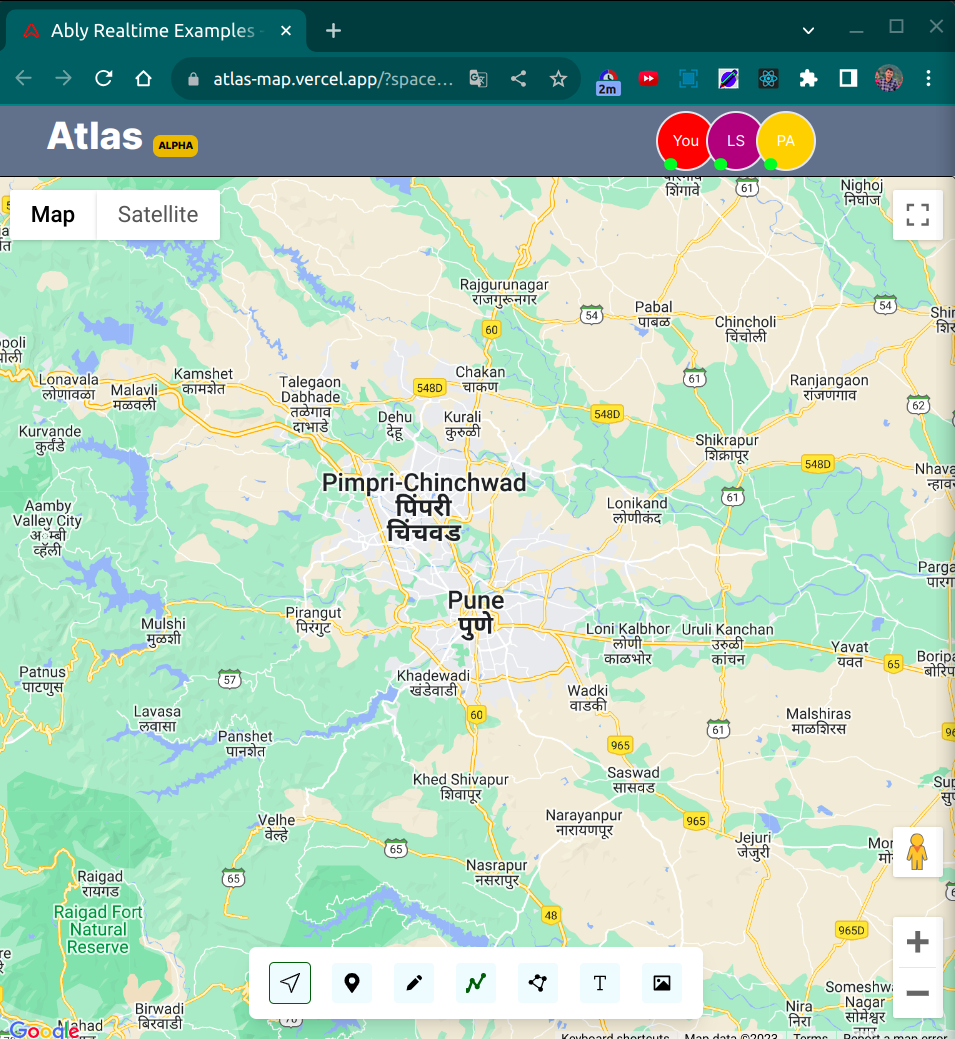Switch to Satellite map view
The image size is (955, 1039).
[158, 215]
